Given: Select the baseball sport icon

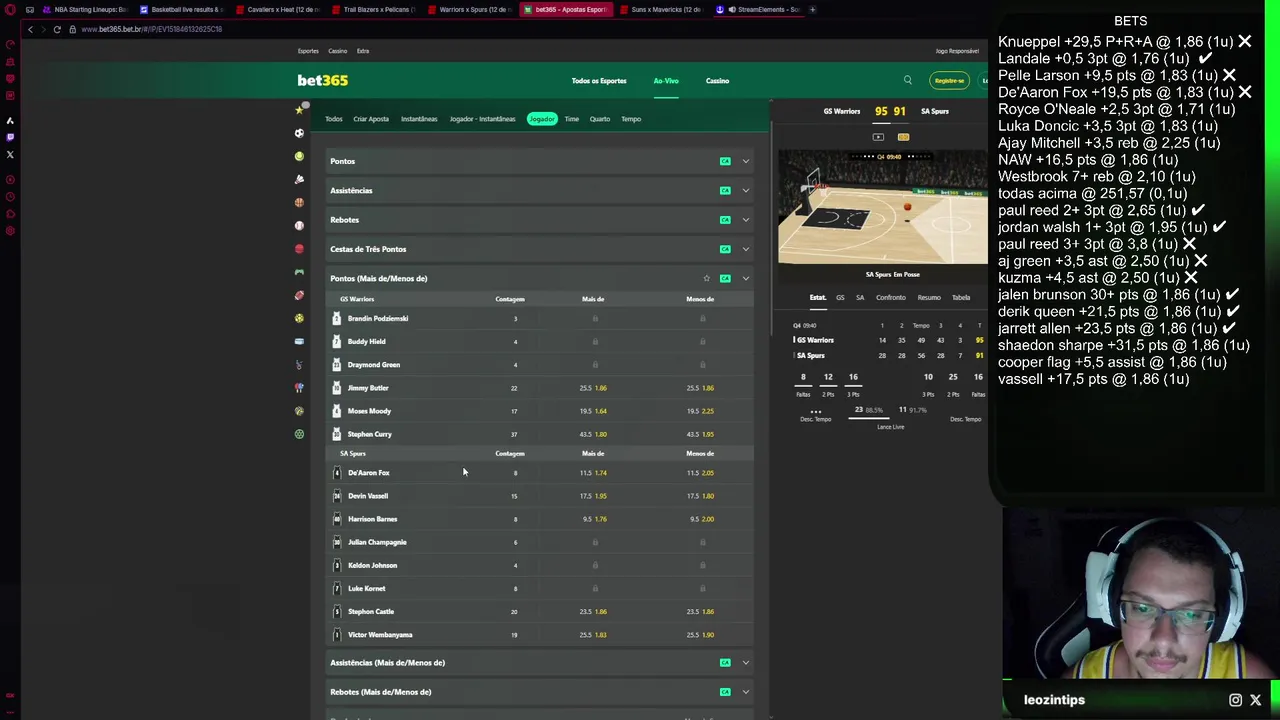Looking at the screenshot, I should click(299, 226).
